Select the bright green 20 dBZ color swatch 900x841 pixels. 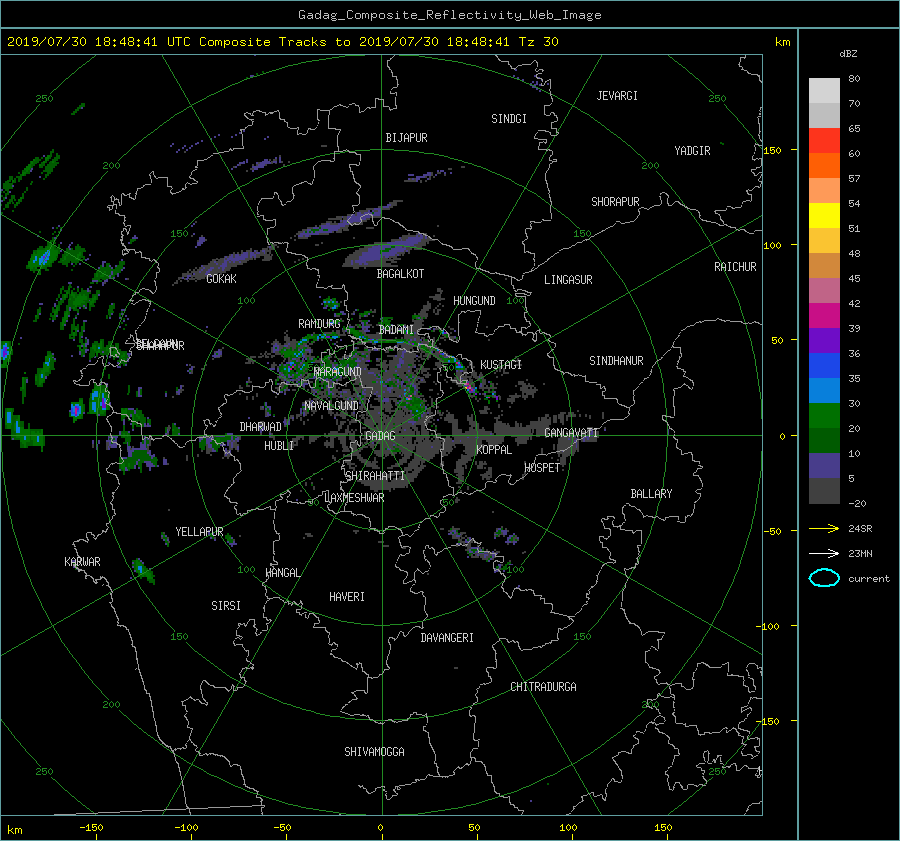pos(824,416)
